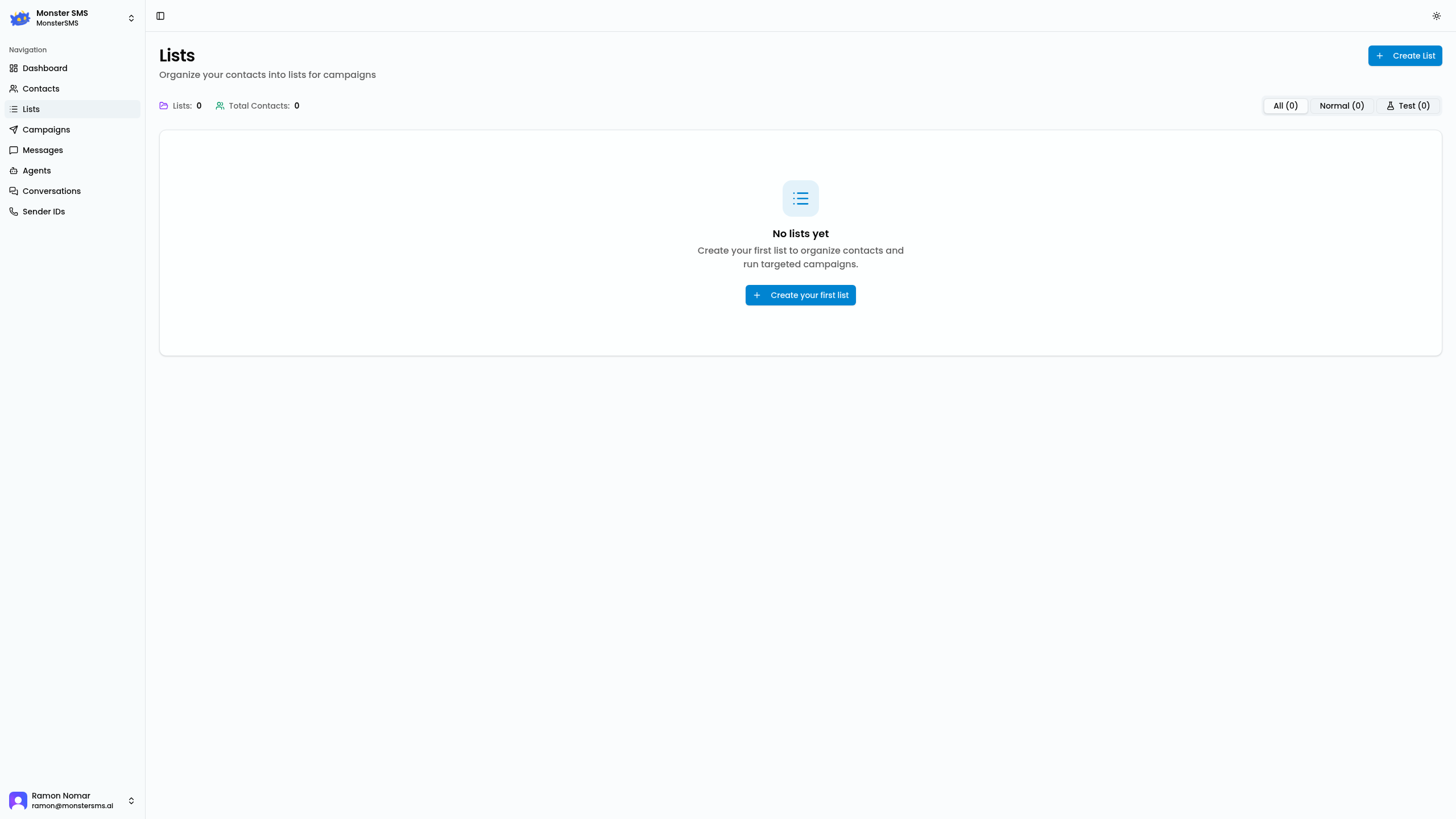Open the Agents section

[72, 171]
